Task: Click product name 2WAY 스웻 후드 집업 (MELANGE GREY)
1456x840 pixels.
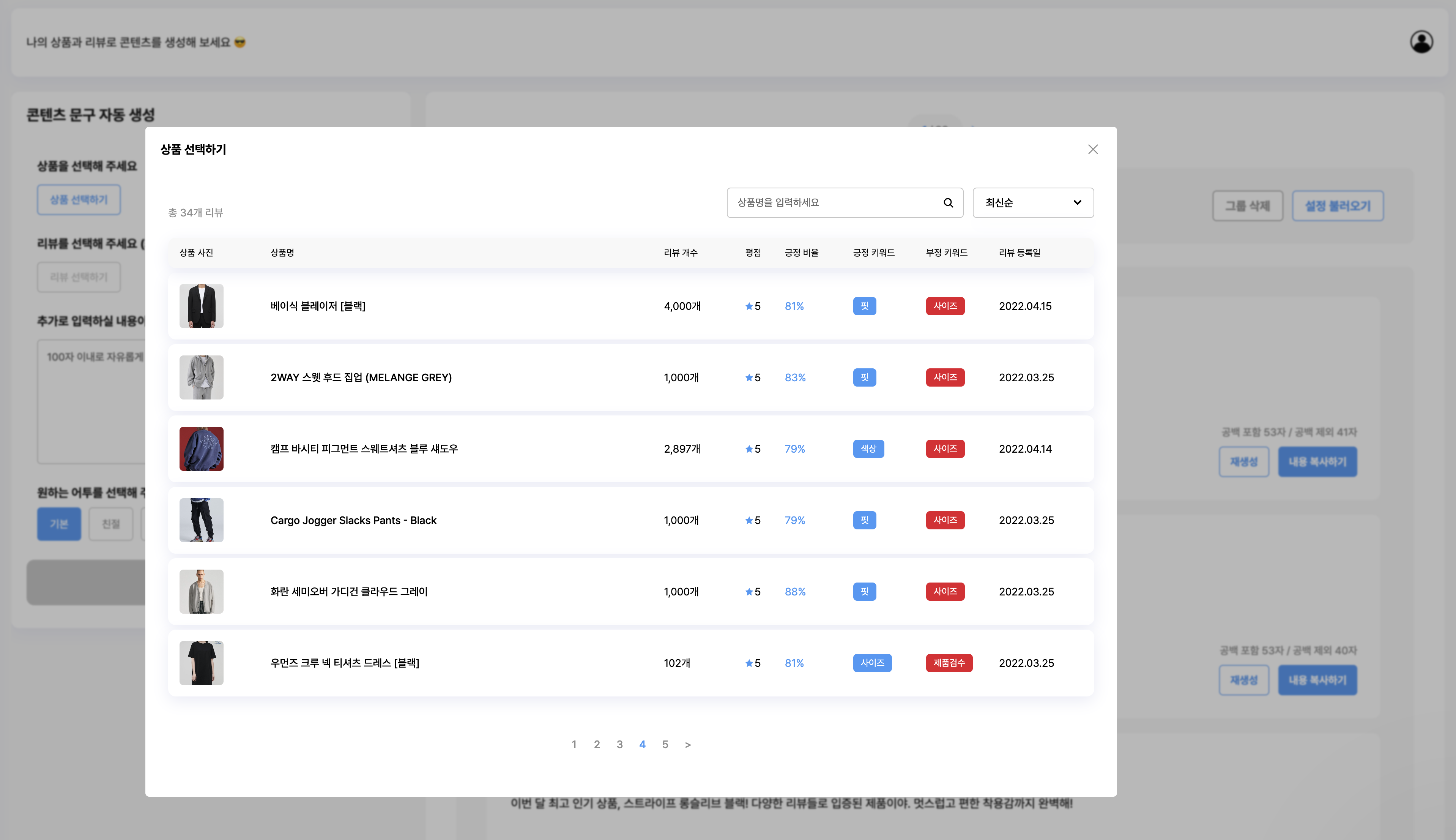Action: coord(361,377)
